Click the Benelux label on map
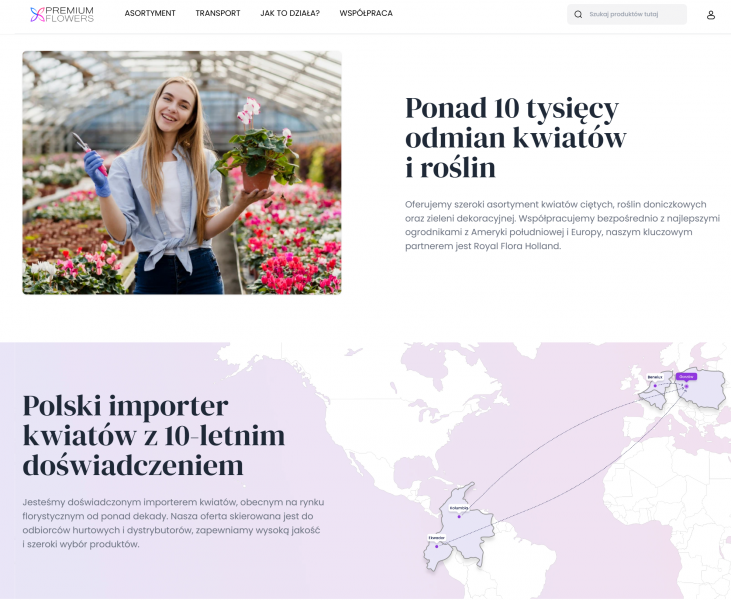 tap(655, 377)
